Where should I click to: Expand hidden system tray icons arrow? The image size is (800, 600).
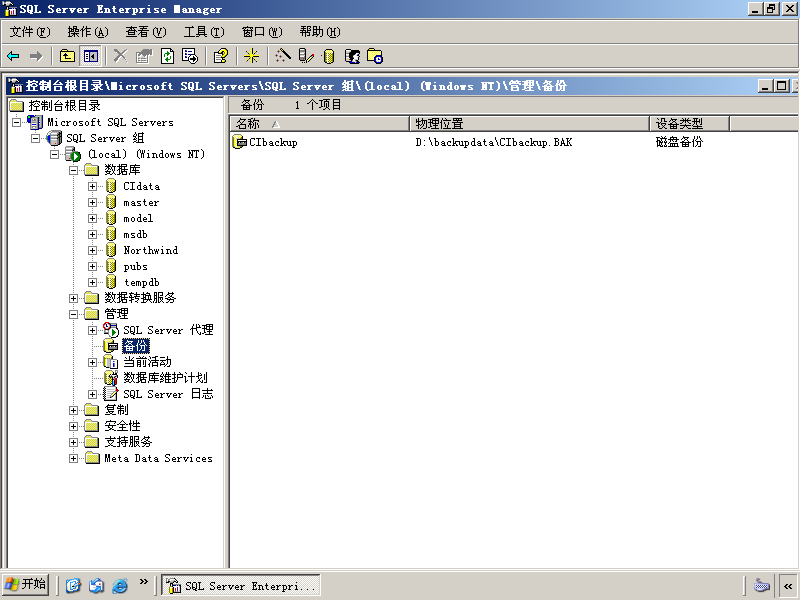(788, 586)
